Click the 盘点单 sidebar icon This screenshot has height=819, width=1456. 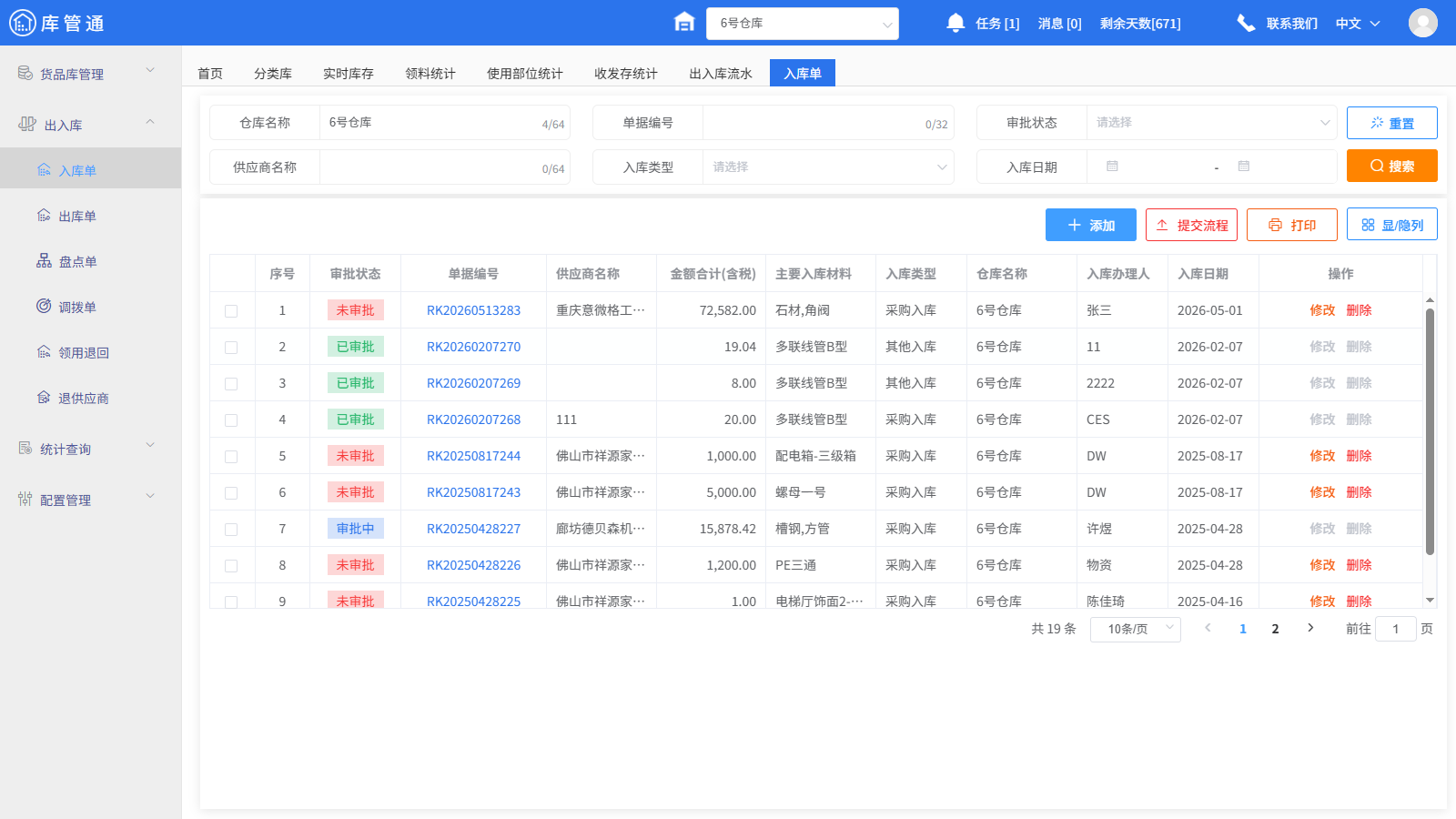44,261
